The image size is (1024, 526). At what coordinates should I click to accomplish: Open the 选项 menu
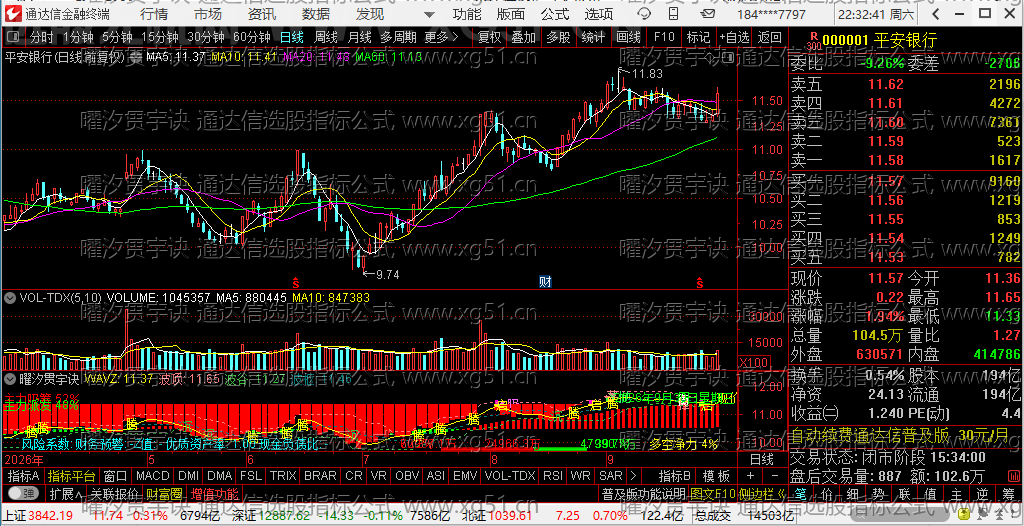(x=598, y=14)
